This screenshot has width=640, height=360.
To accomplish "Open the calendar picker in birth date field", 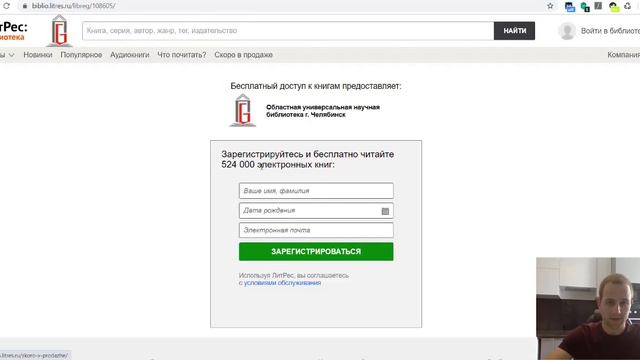I will pos(385,211).
